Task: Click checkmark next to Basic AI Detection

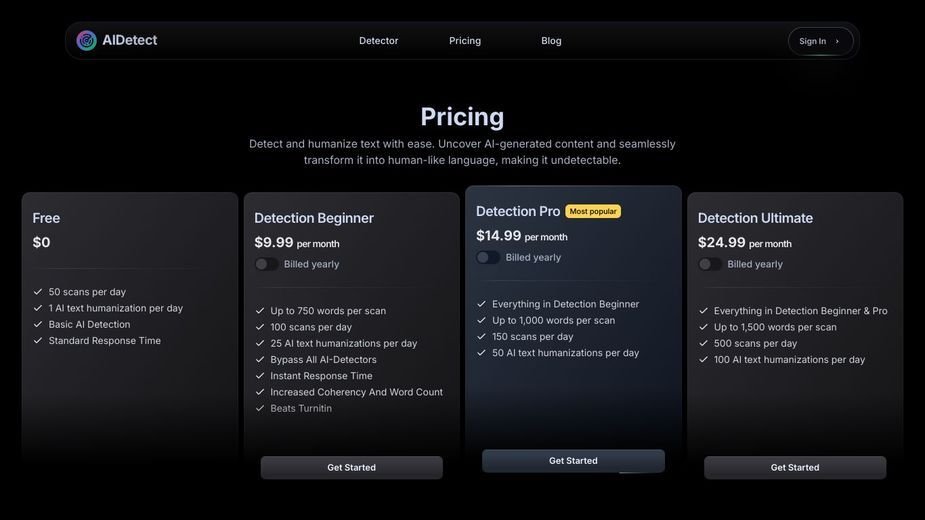Action: (x=38, y=324)
